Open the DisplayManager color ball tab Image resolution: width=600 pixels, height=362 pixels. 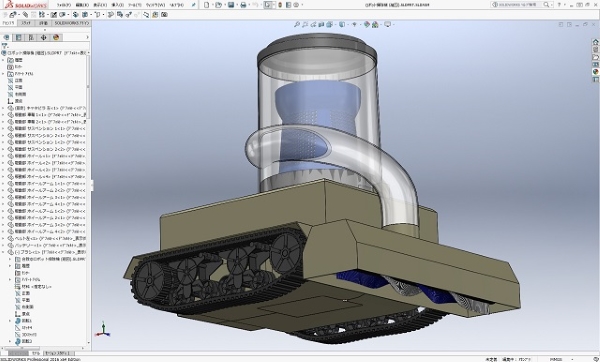(x=56, y=38)
